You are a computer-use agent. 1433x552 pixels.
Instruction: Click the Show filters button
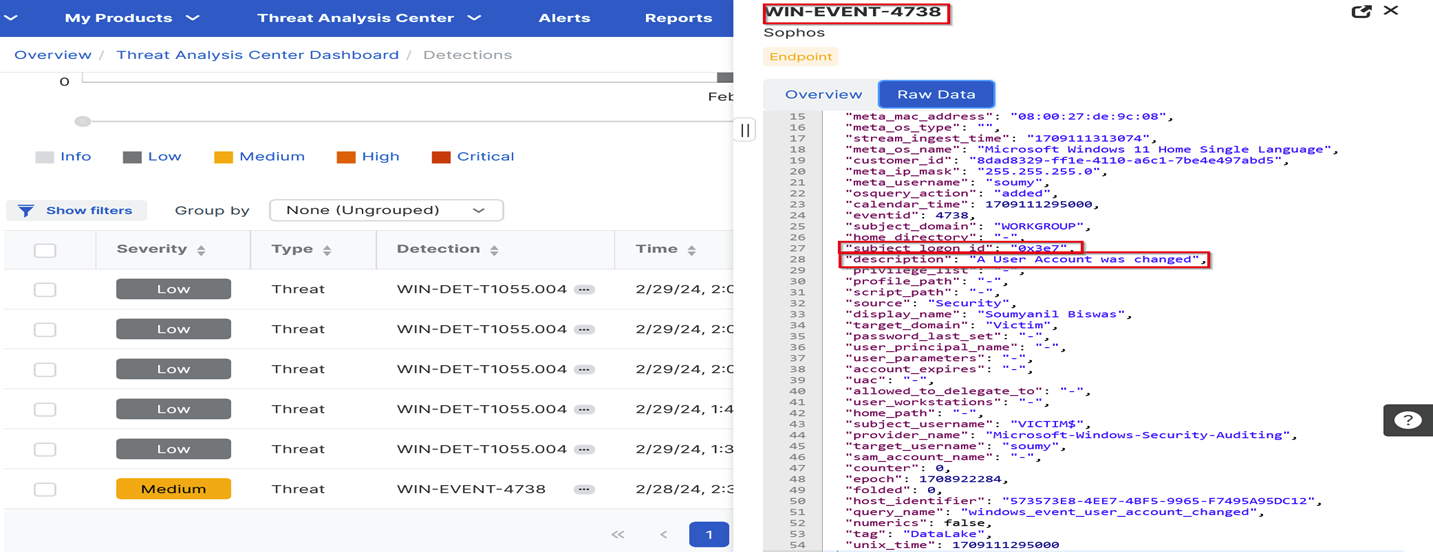pyautogui.click(x=76, y=211)
